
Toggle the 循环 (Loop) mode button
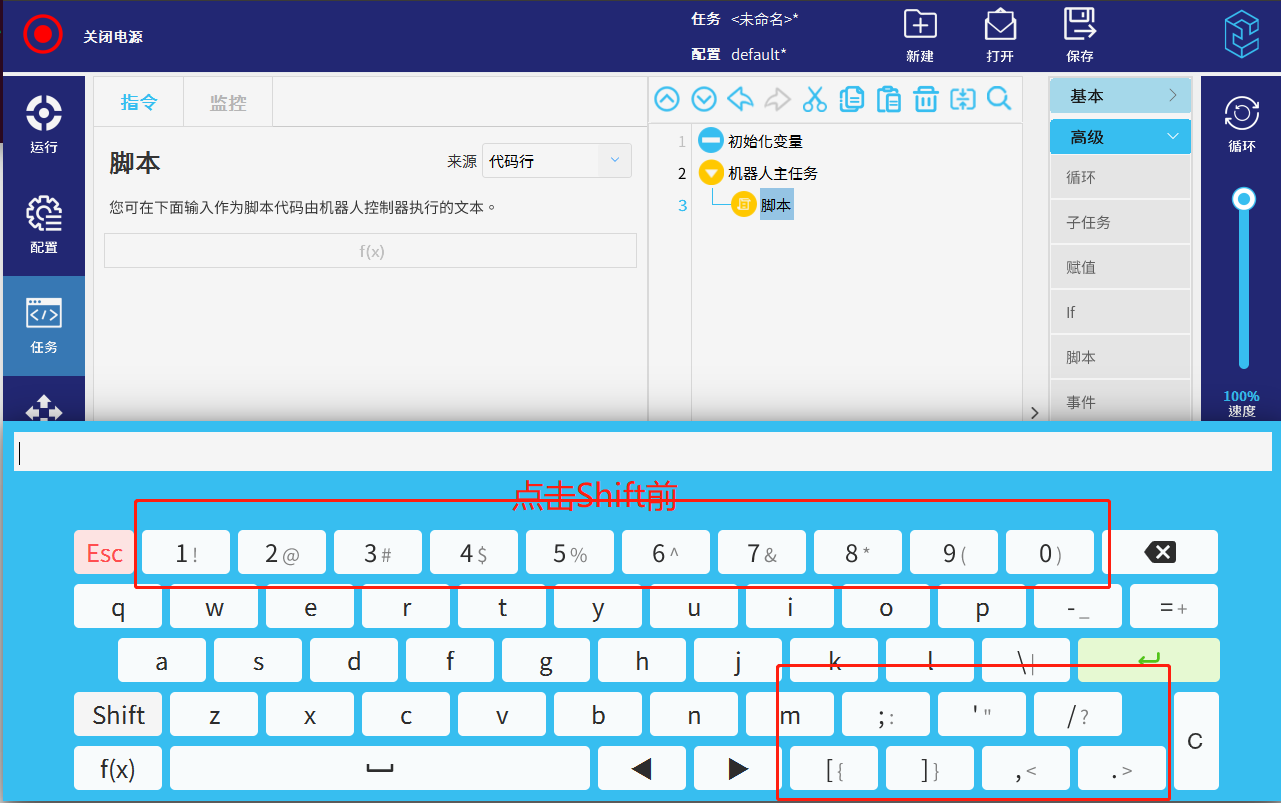tap(1241, 122)
